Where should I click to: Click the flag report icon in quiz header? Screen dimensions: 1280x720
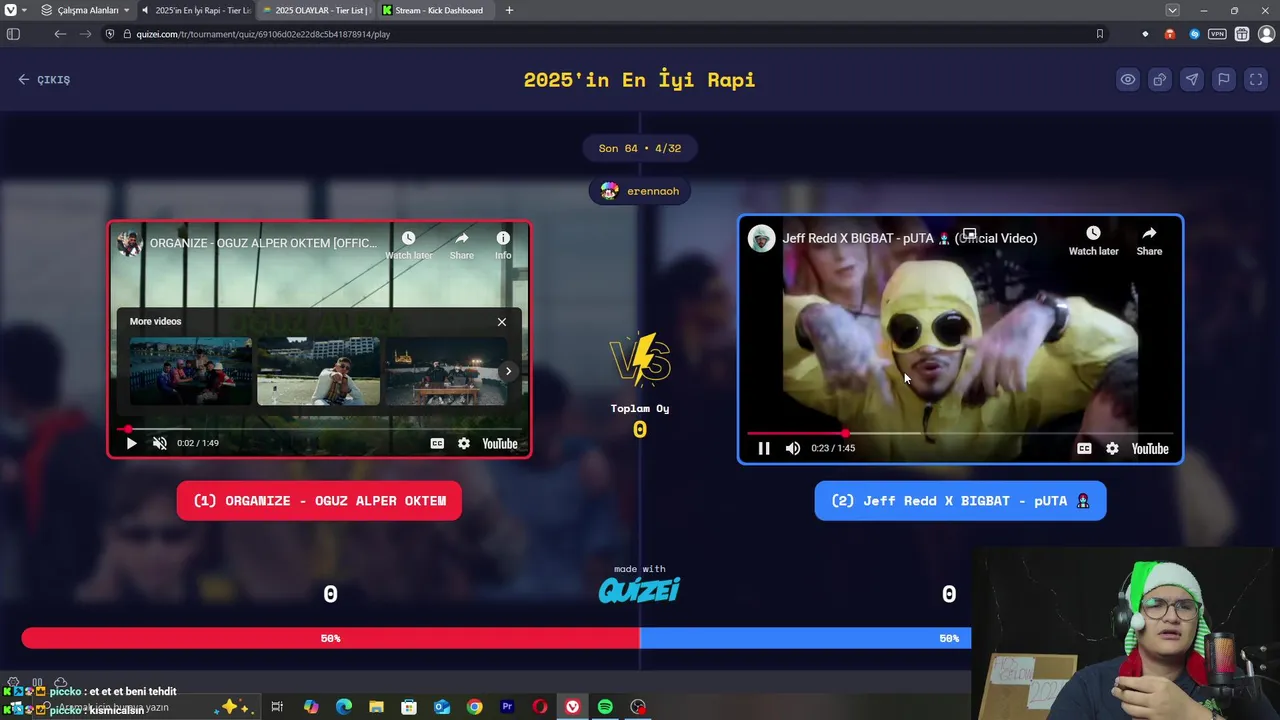(1223, 80)
